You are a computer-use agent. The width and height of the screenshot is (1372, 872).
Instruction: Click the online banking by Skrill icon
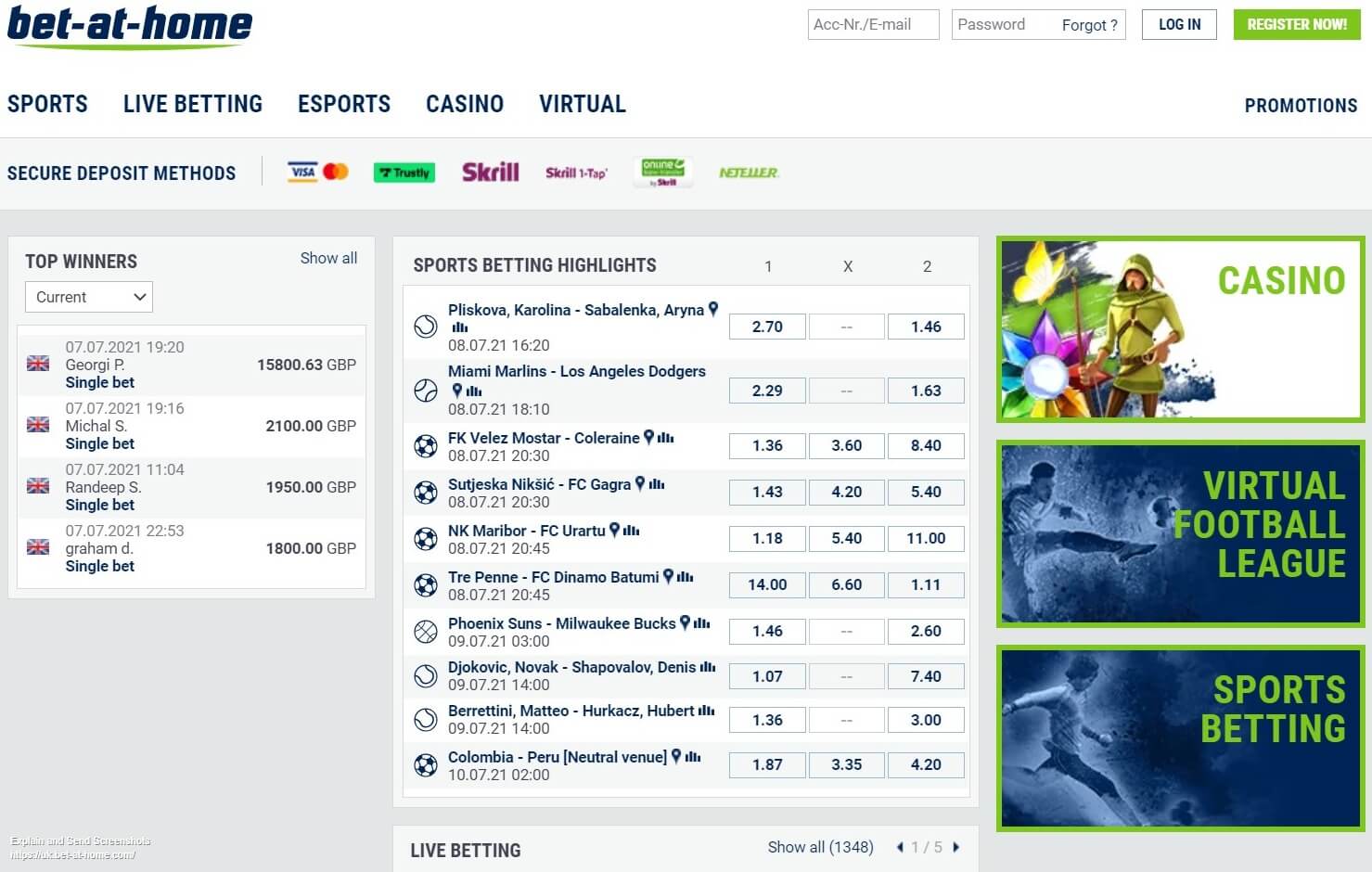pyautogui.click(x=662, y=172)
